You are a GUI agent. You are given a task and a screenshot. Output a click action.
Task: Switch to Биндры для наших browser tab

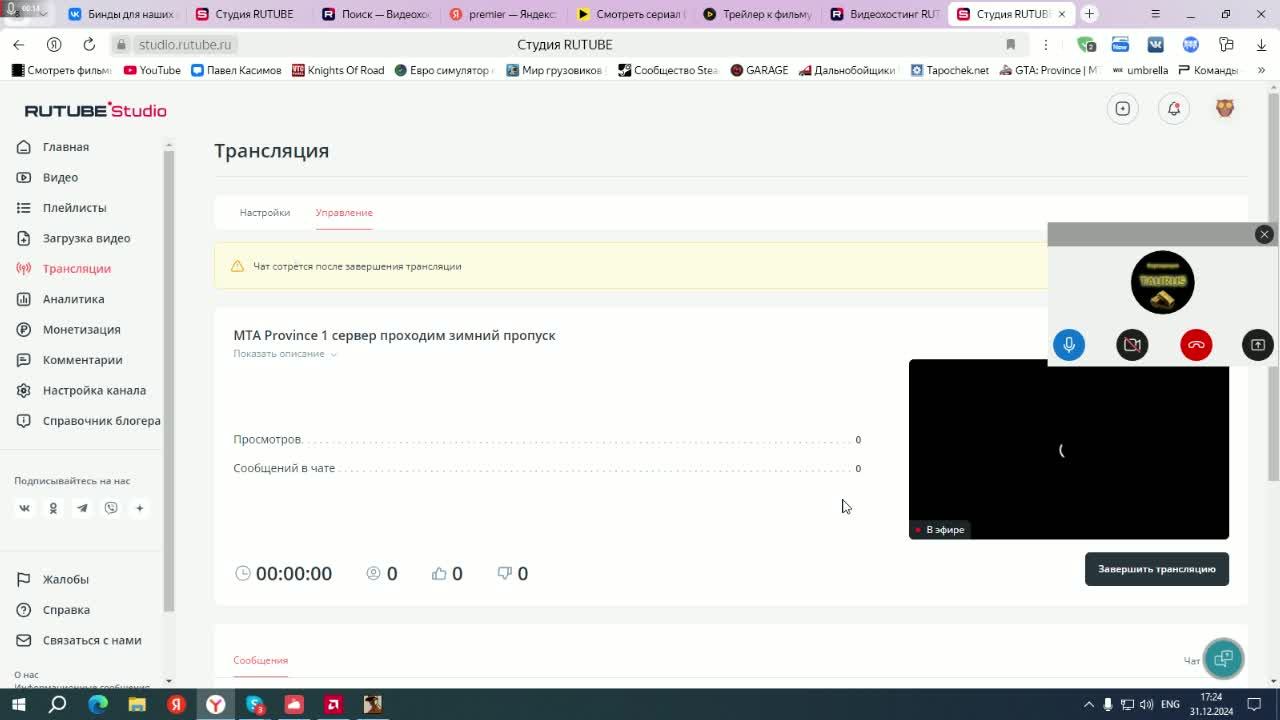122,14
